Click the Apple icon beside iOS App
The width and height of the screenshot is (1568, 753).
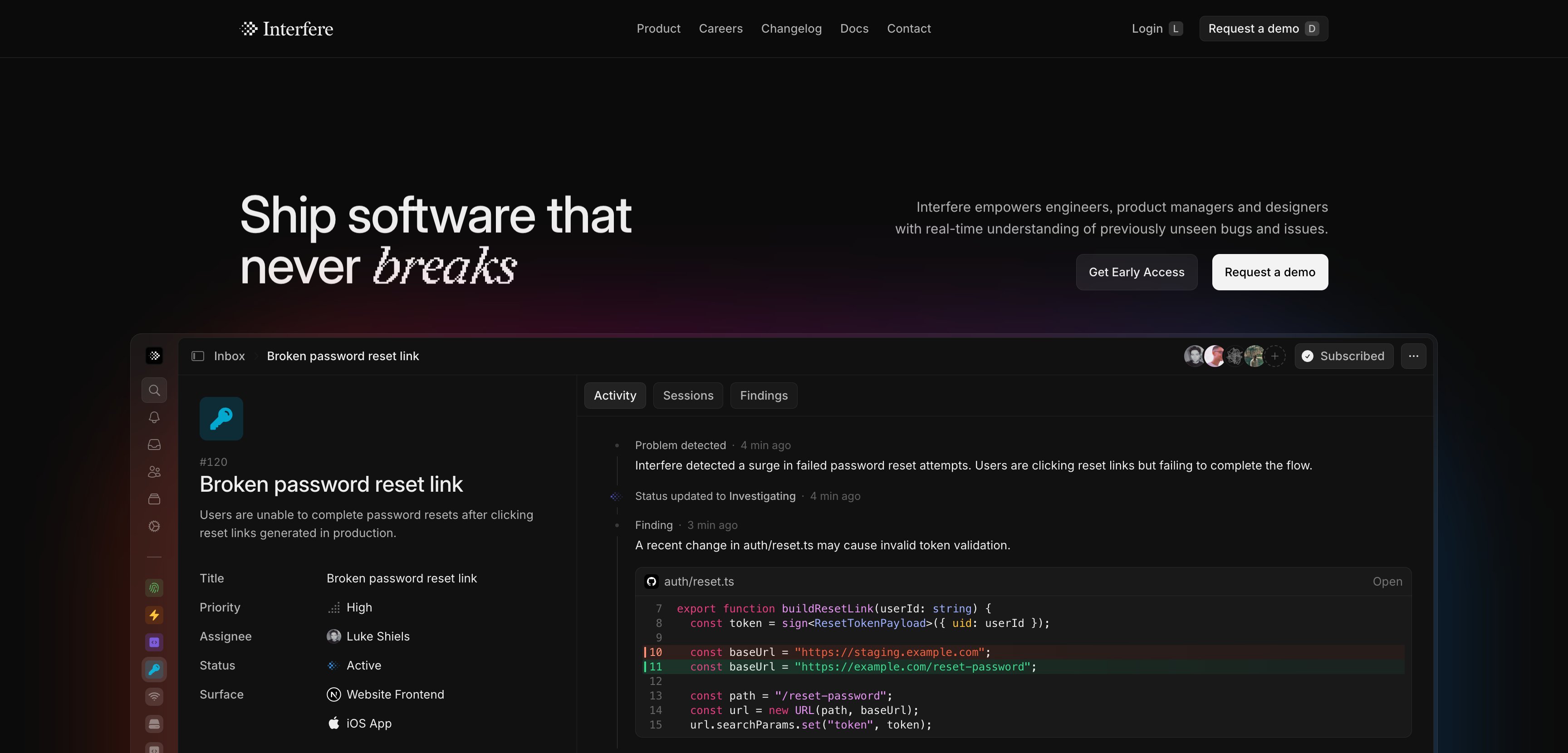[x=333, y=724]
